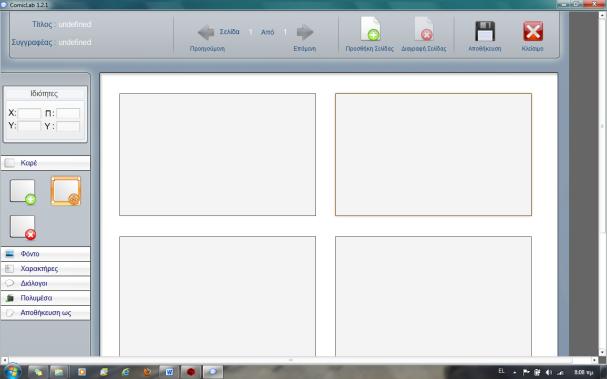This screenshot has height=379, width=607.
Task: Go to the previous page arrow
Action: tap(206, 33)
